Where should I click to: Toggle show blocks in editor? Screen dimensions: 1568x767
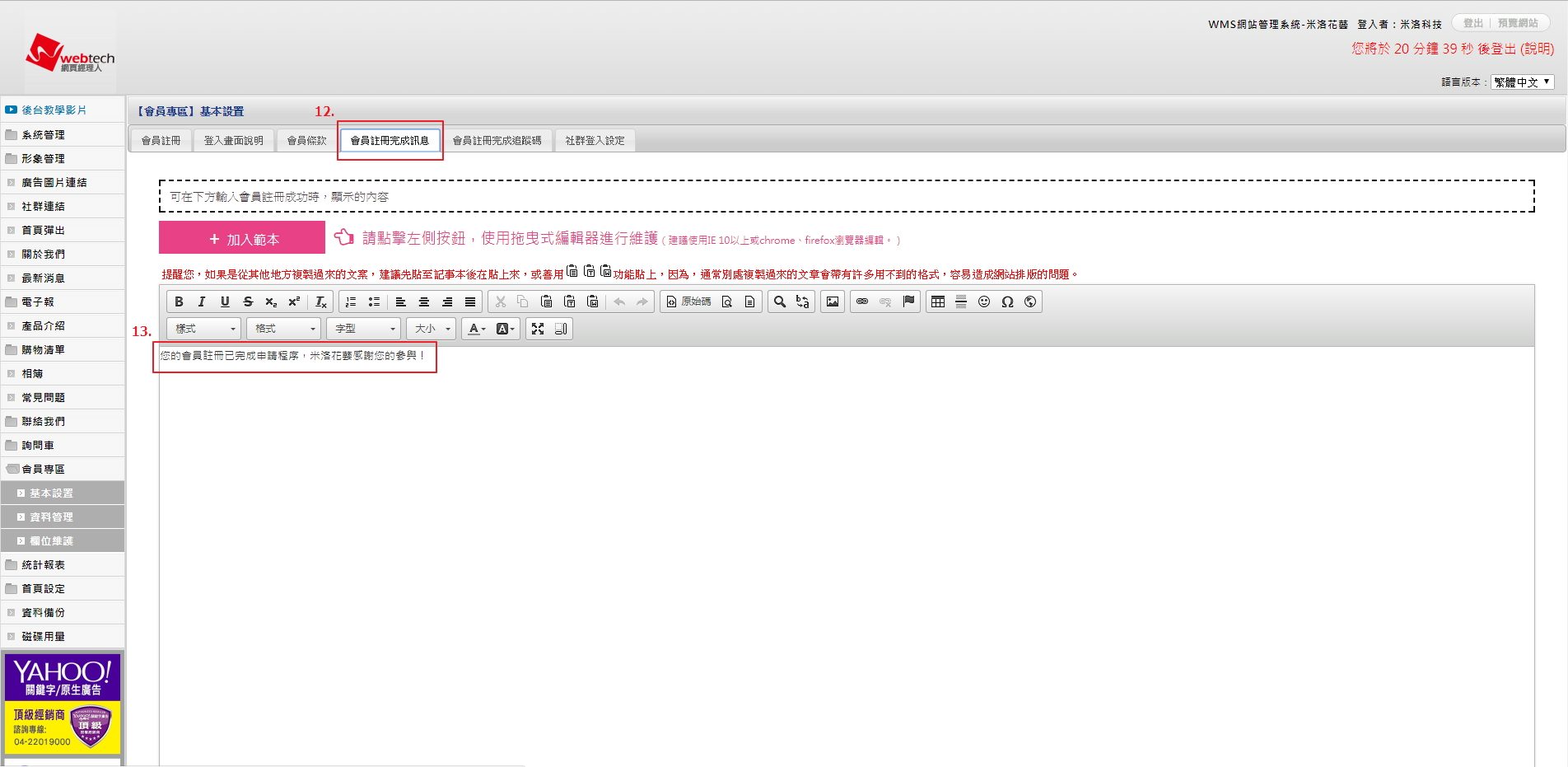click(x=561, y=329)
